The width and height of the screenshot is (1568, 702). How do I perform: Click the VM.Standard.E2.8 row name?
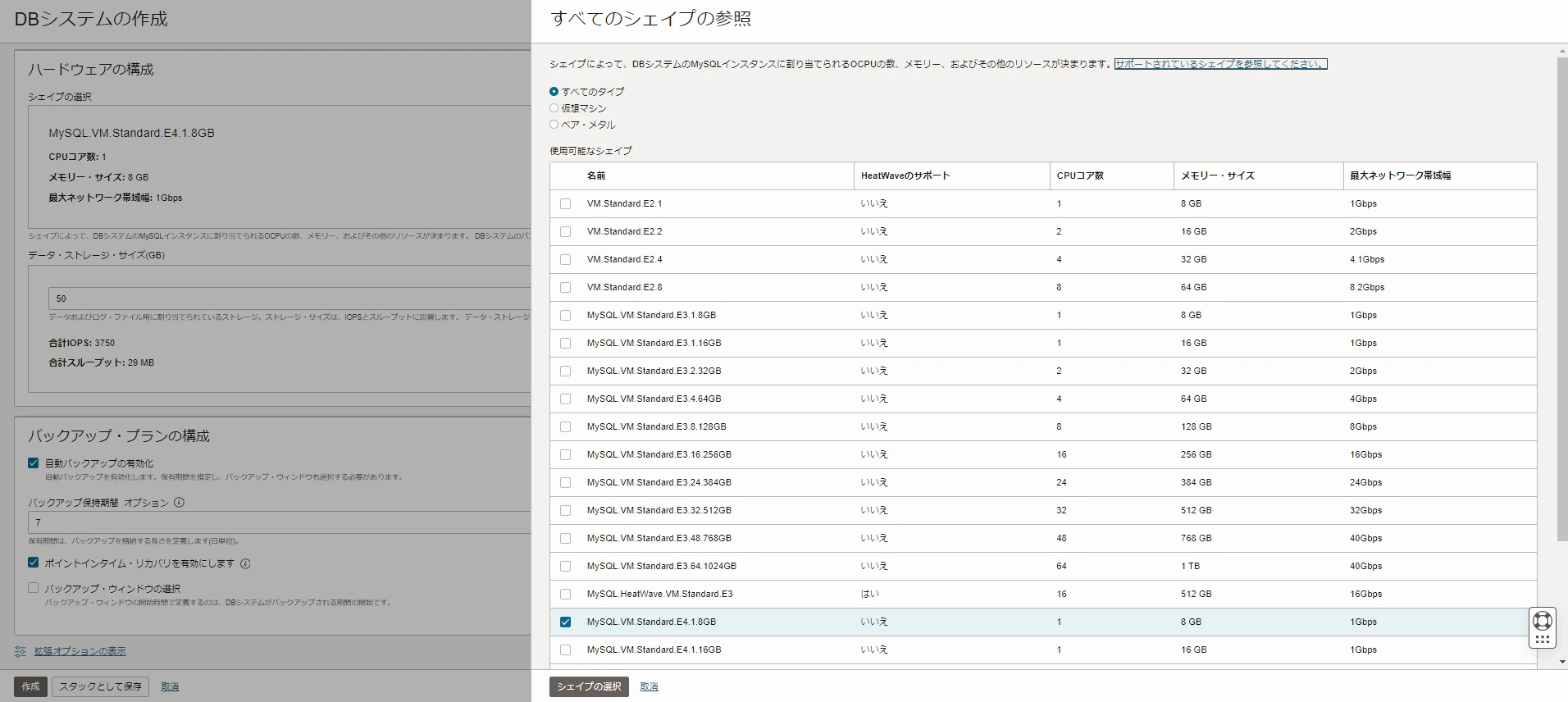coord(625,287)
